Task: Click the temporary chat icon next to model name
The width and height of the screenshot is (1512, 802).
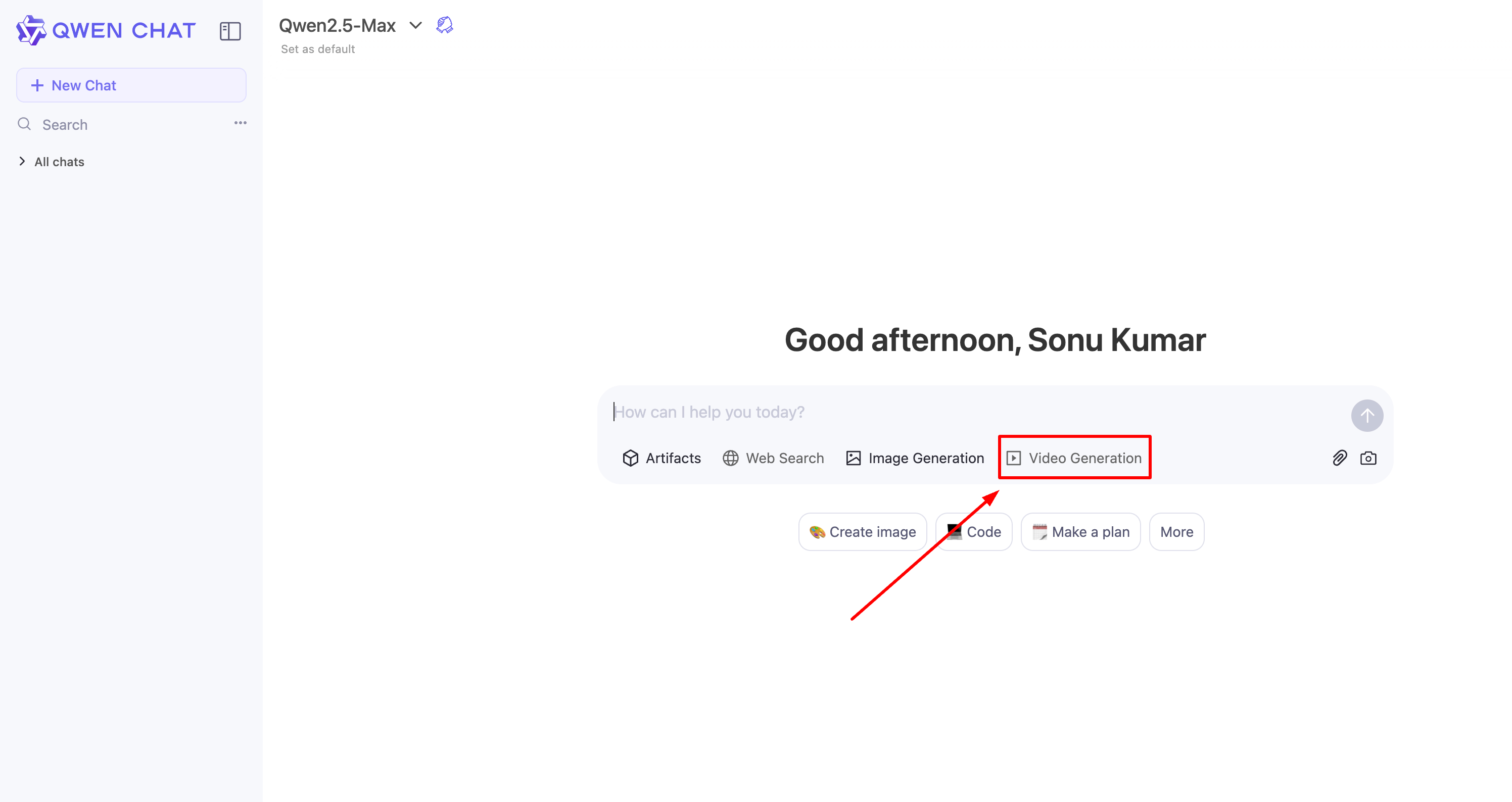Action: click(x=445, y=25)
